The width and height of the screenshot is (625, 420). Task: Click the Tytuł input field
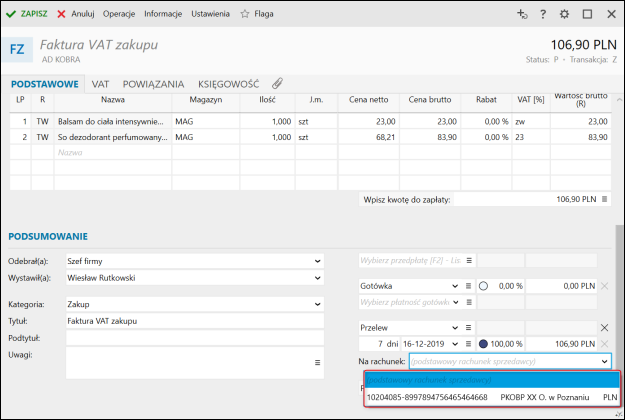tap(195, 321)
